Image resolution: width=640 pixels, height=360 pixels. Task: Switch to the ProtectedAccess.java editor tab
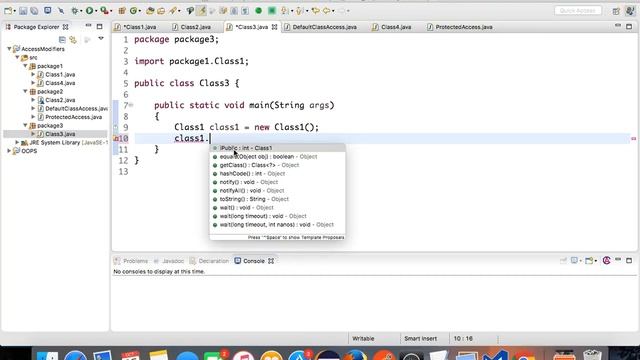click(x=463, y=27)
